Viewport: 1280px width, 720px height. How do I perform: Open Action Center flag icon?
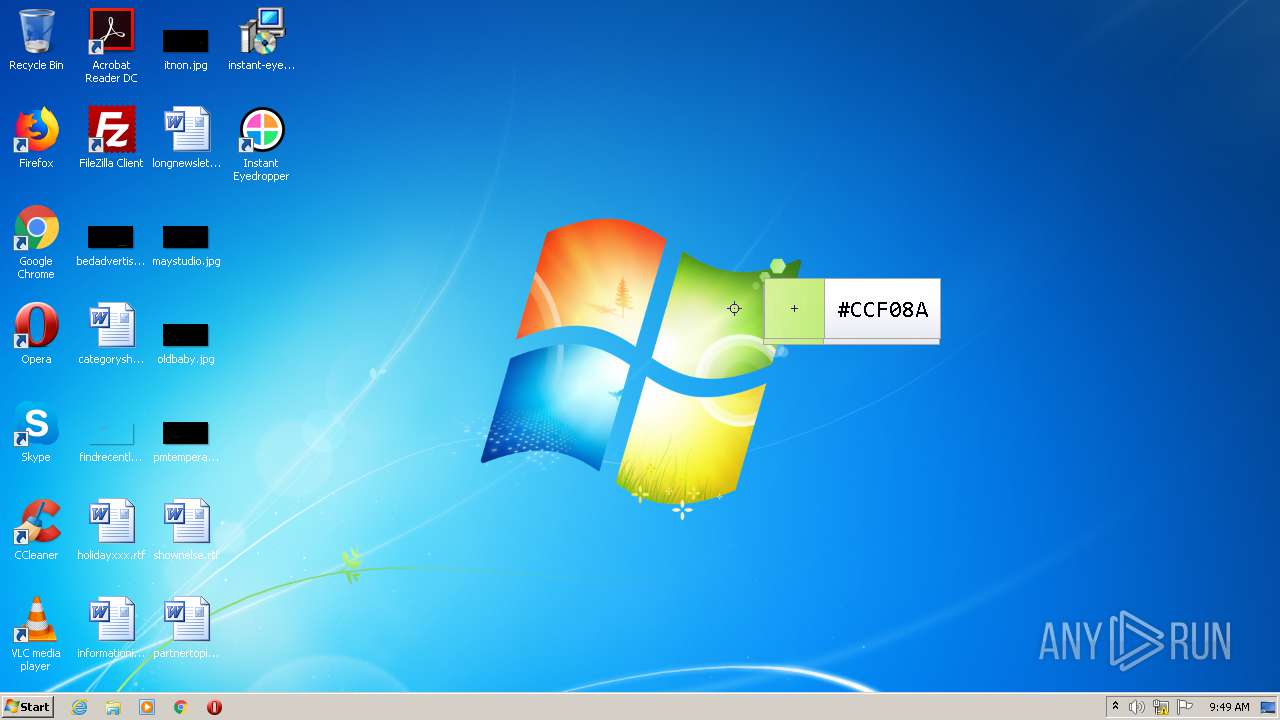coord(1185,707)
